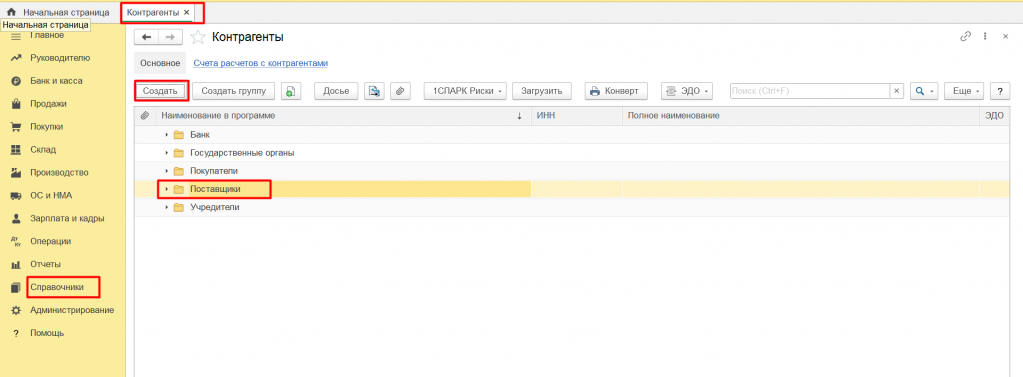Open the Основное section
1023x377 pixels.
[160, 63]
